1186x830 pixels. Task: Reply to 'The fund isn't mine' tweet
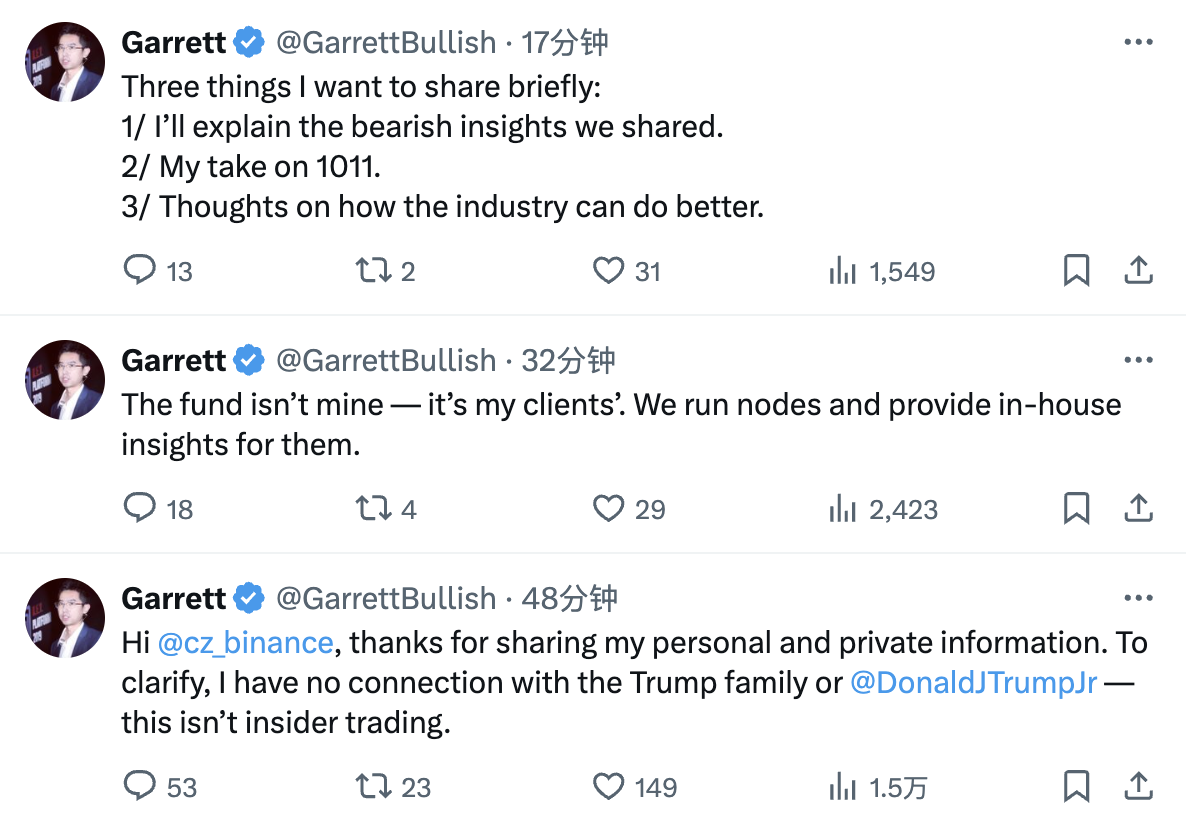tap(141, 509)
